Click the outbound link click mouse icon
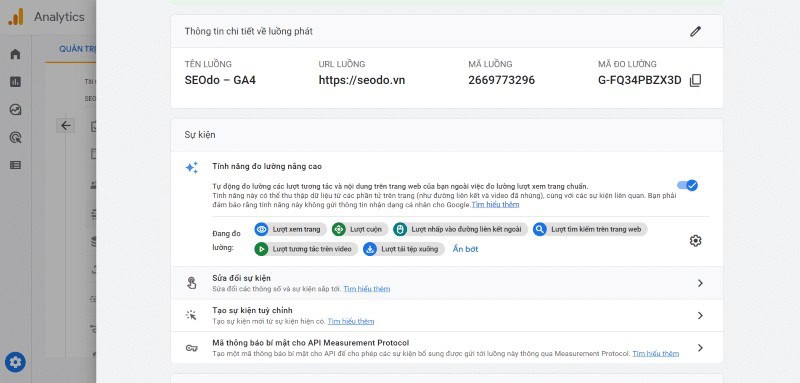800x383 pixels. click(x=400, y=229)
